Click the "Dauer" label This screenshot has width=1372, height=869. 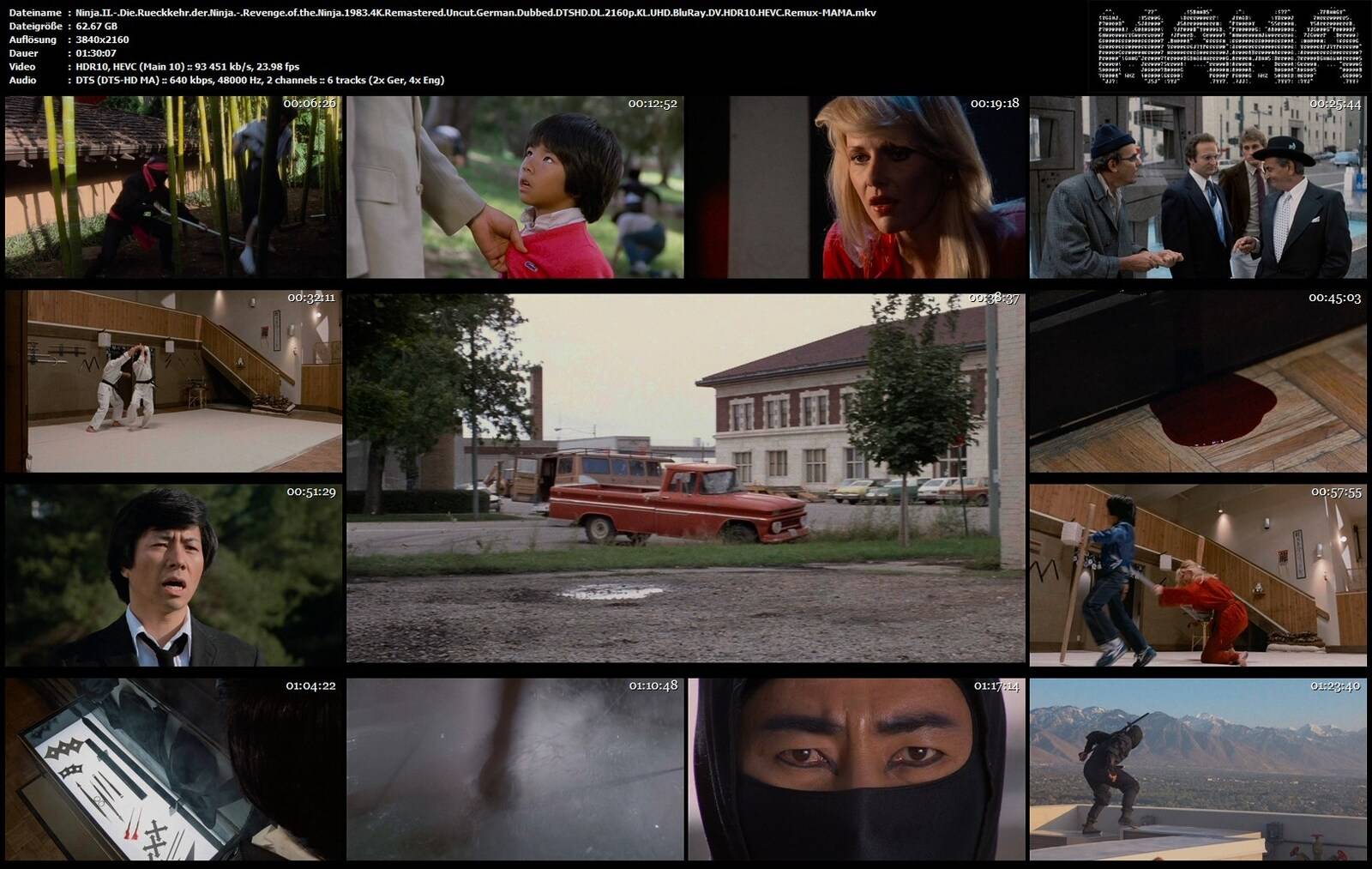[23, 53]
